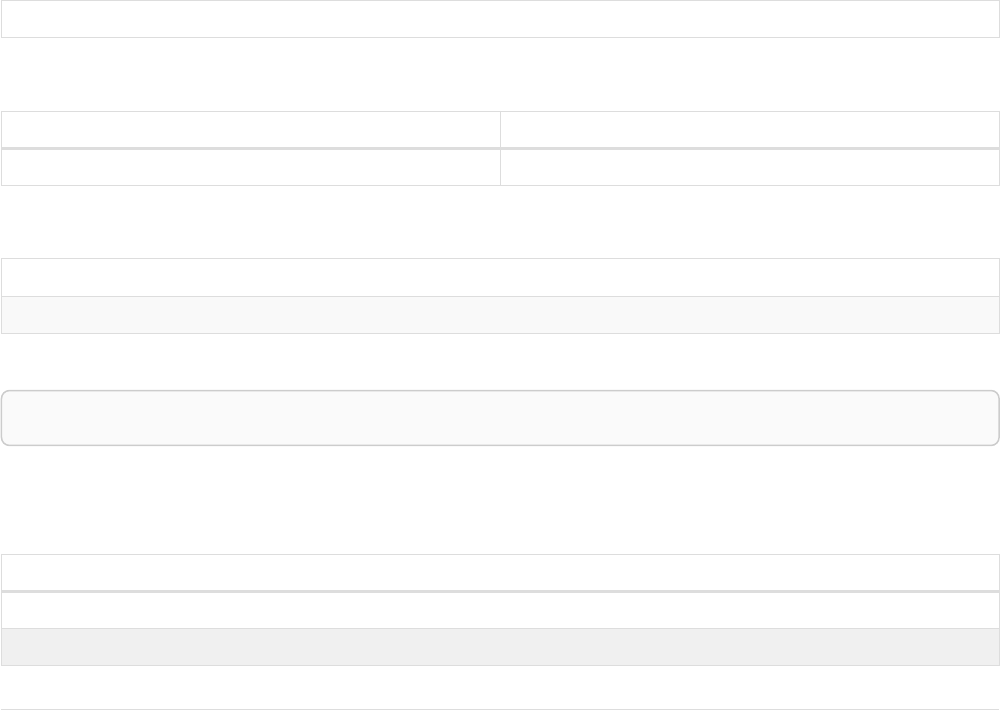Viewport: 1000px width, 710px height.
Task: Select the top-left cell of the two-column table
Action: coord(250,130)
